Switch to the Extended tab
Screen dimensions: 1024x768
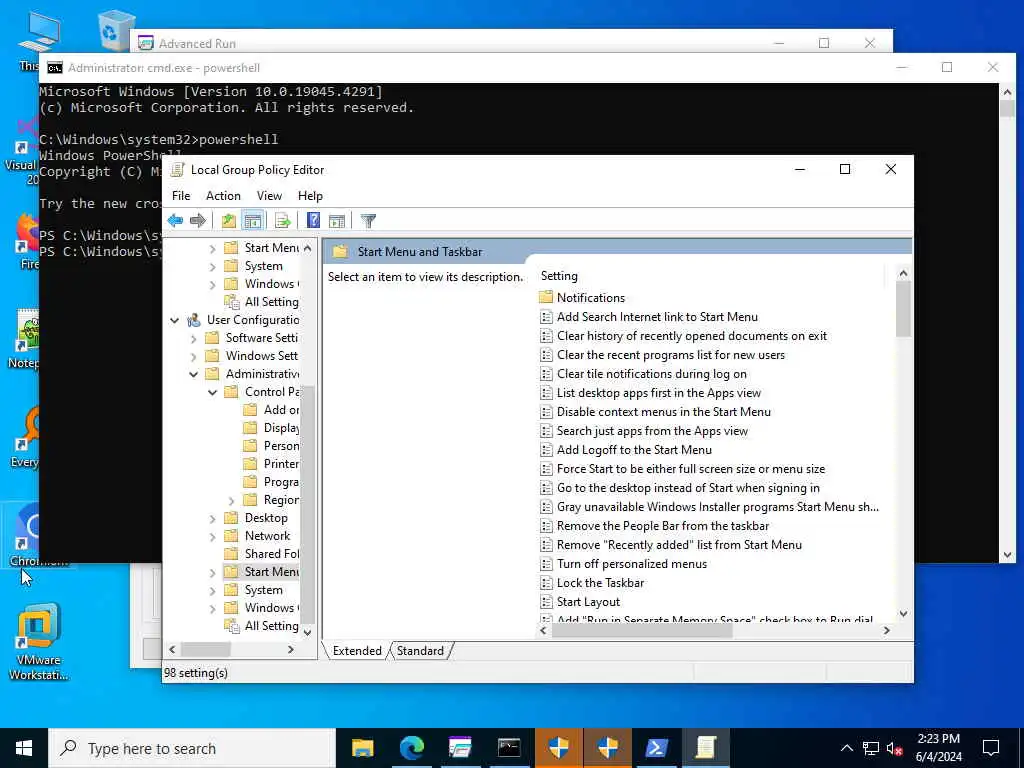357,650
